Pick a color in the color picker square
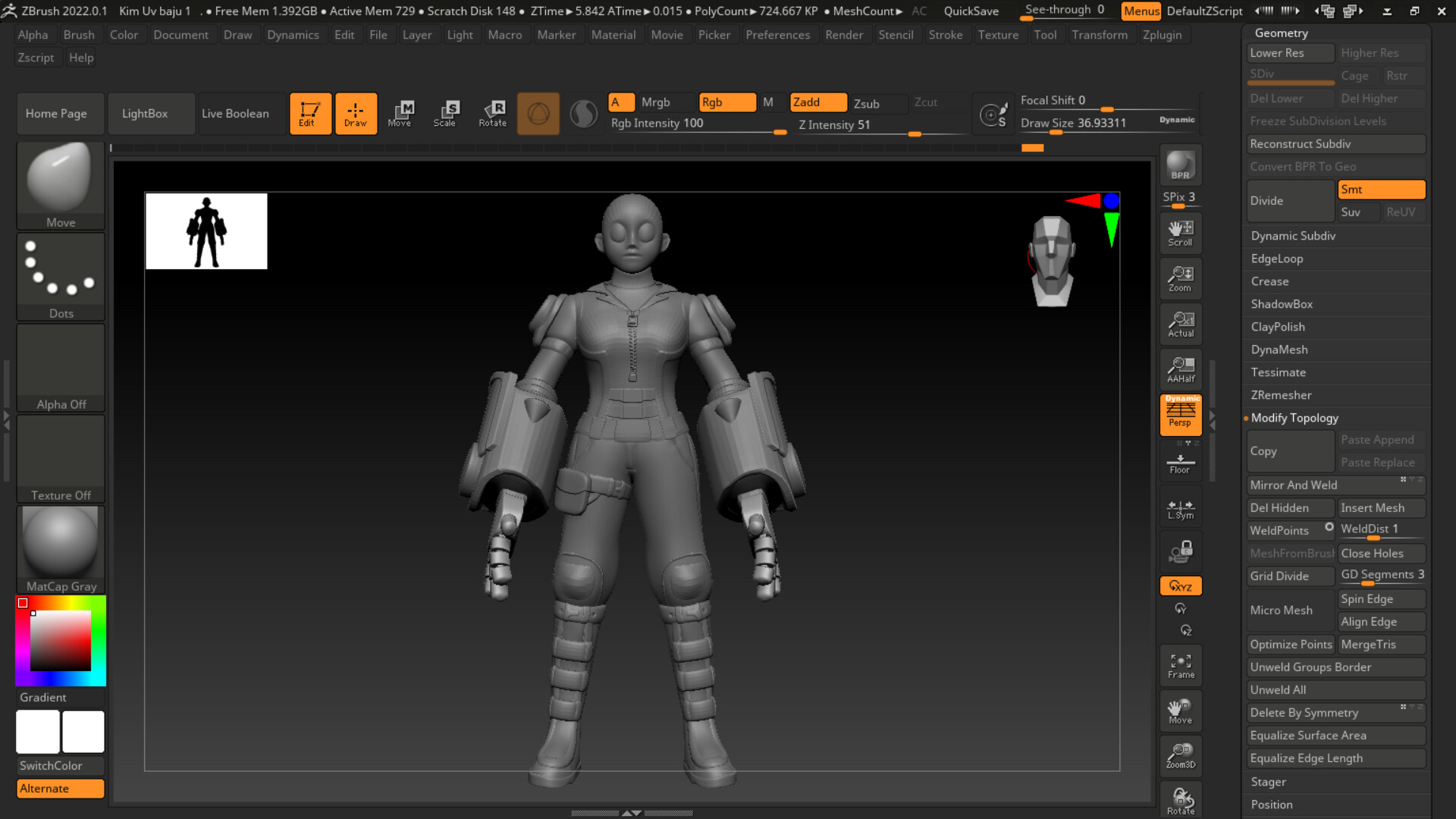The height and width of the screenshot is (819, 1456). click(x=61, y=641)
